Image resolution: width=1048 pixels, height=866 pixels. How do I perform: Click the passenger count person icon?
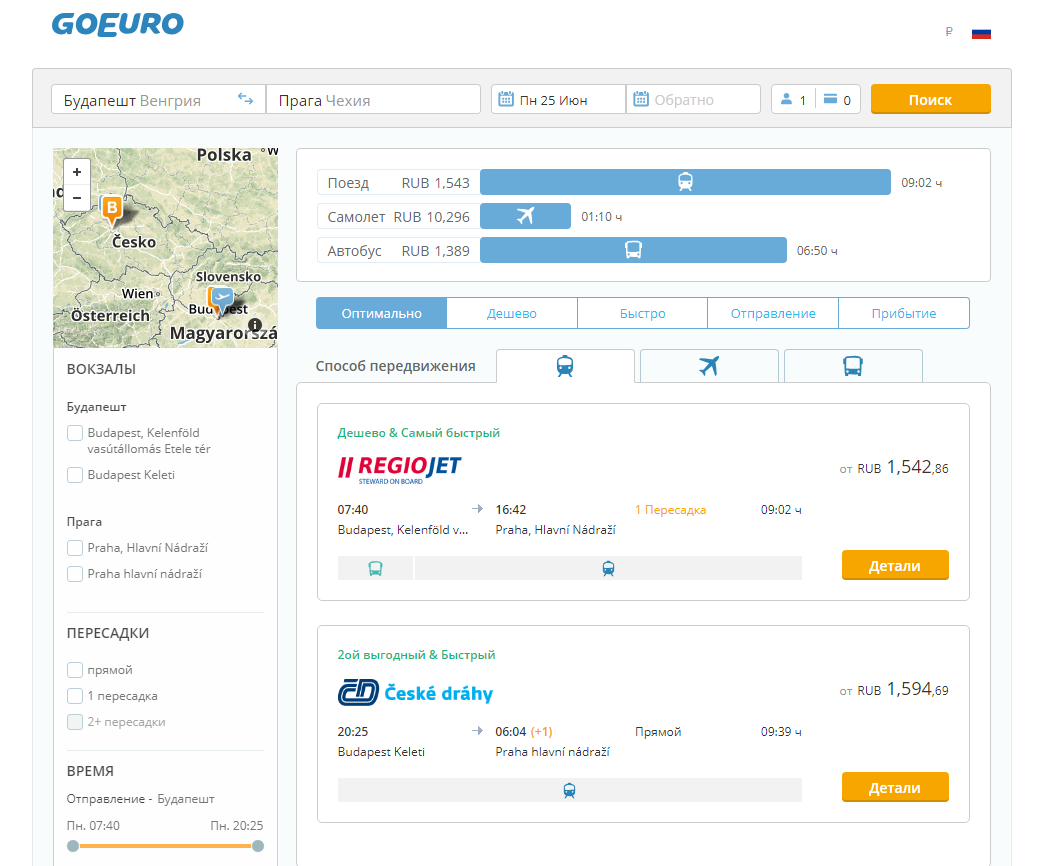click(787, 99)
